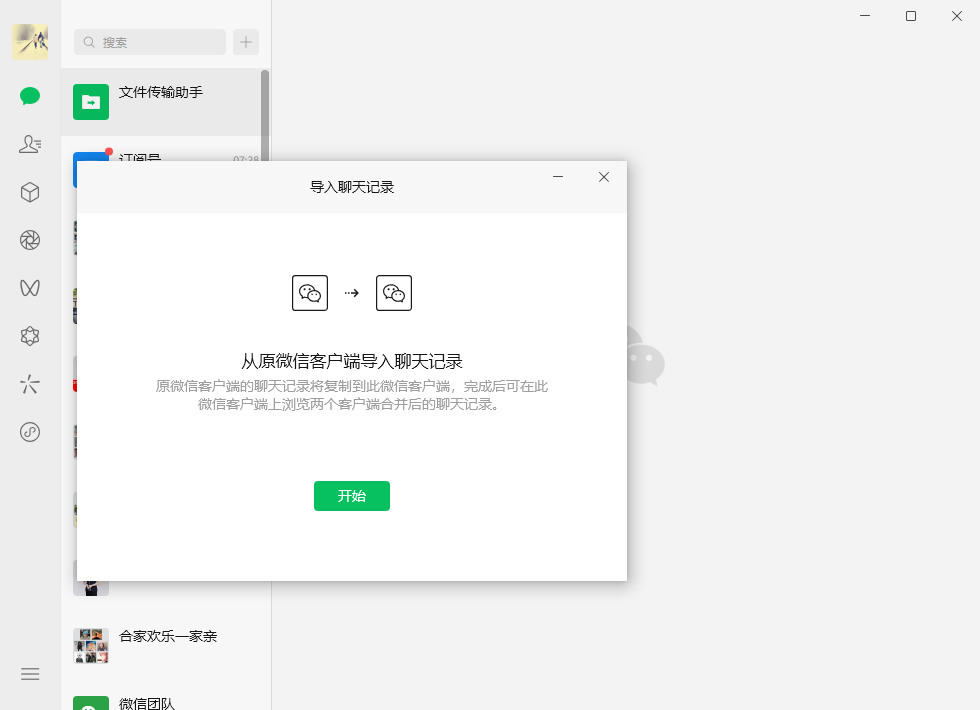This screenshot has height=710, width=980.
Task: Open the Contacts icon in sidebar
Action: pyautogui.click(x=30, y=144)
